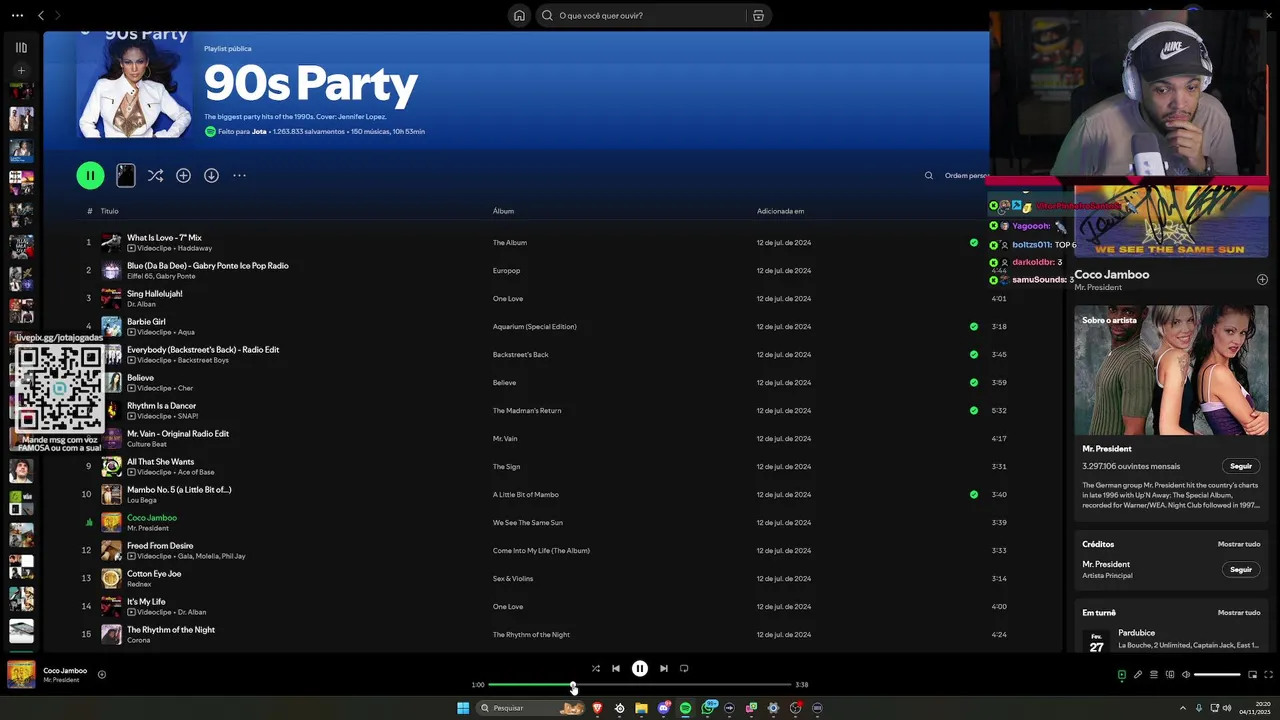Add now-playing Coco Jamboo to library bottom left

102,674
